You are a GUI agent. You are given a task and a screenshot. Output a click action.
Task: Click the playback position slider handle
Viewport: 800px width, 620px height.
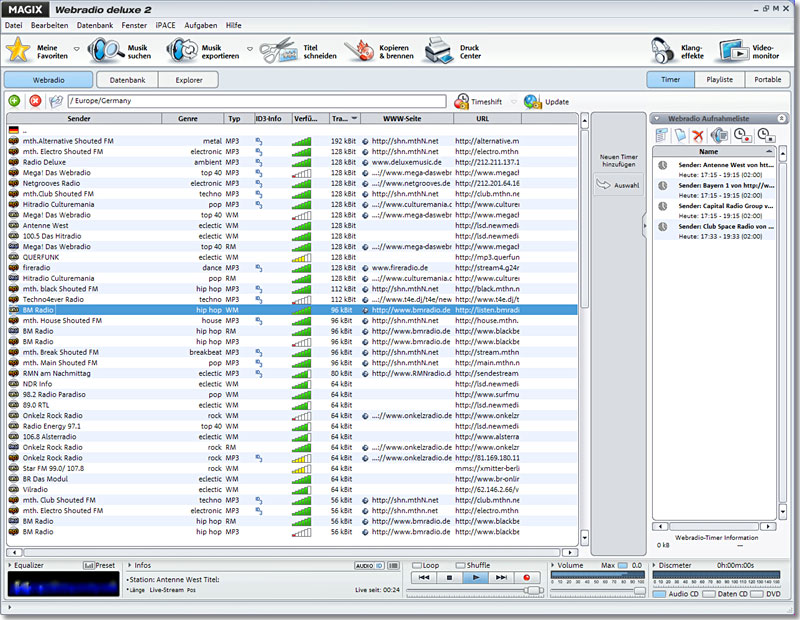coord(533,591)
